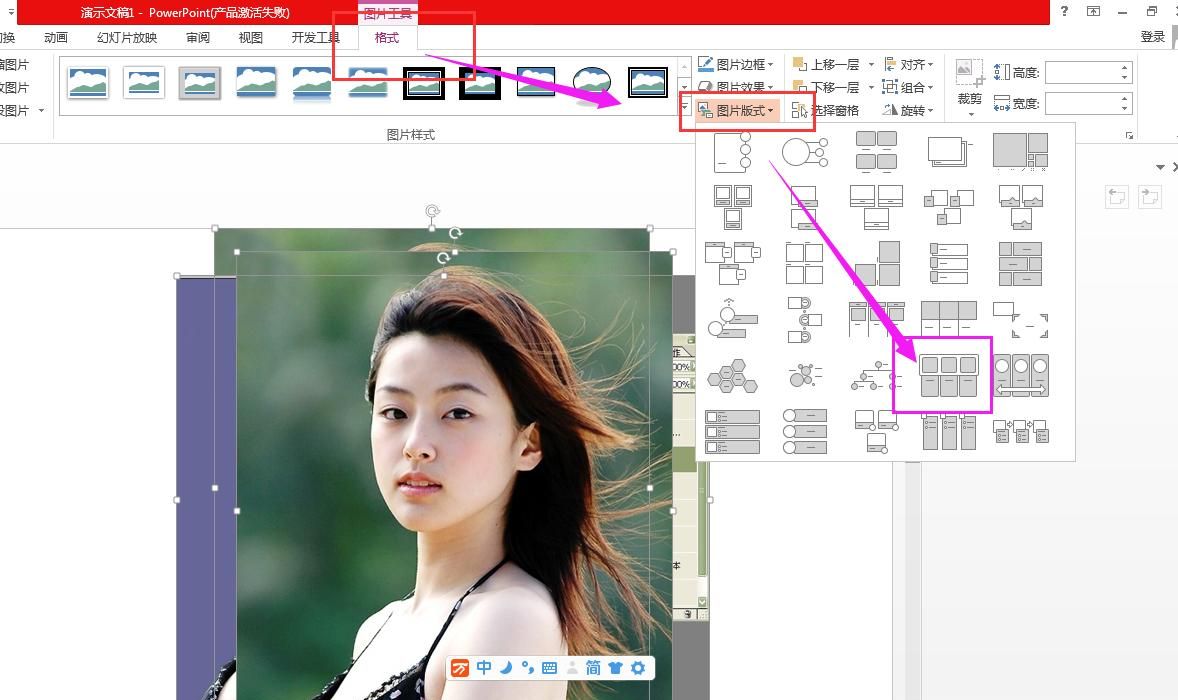The width and height of the screenshot is (1178, 700).
Task: Open the Rotate (旋转) dropdown
Action: coord(909,110)
